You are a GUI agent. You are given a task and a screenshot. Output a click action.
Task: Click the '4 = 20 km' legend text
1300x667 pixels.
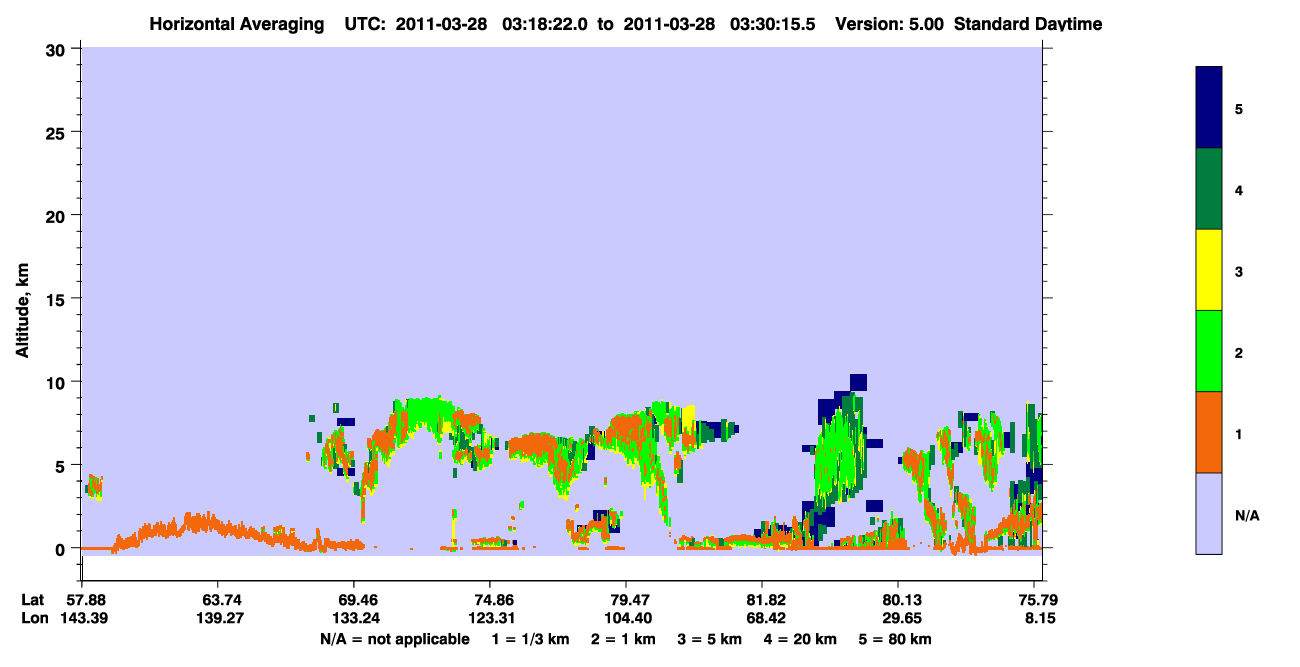pos(802,639)
